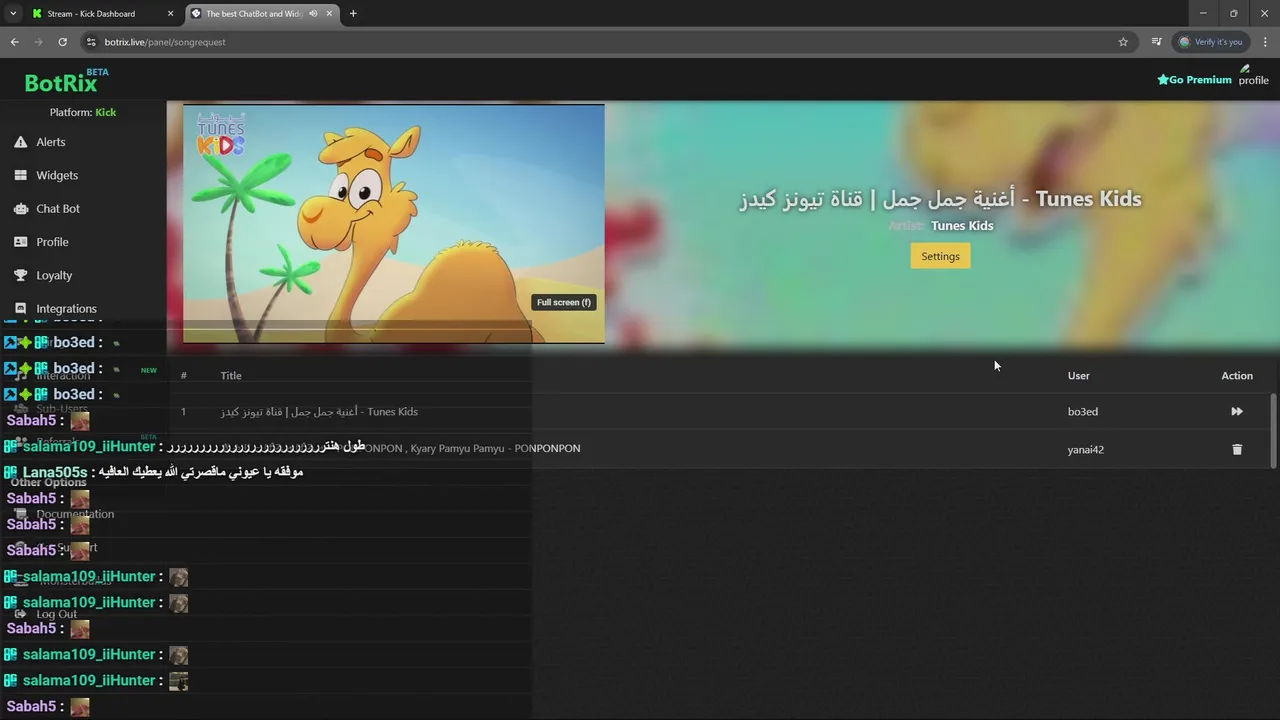Viewport: 1280px width, 720px height.
Task: Close the Kick Dashboard tab
Action: tap(170, 14)
